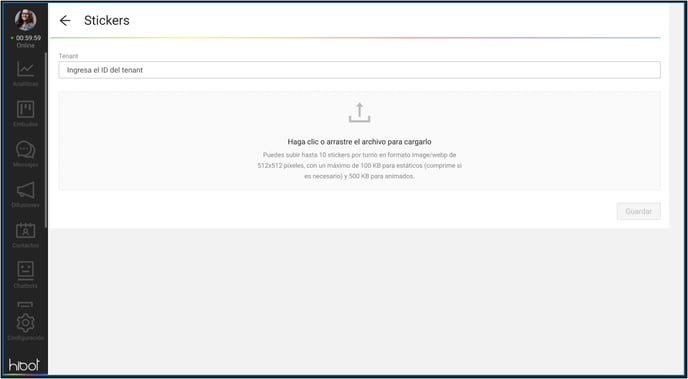The image size is (688, 379).
Task: Click "Haga clic o arrastre el archivo" text
Action: click(x=337, y=142)
